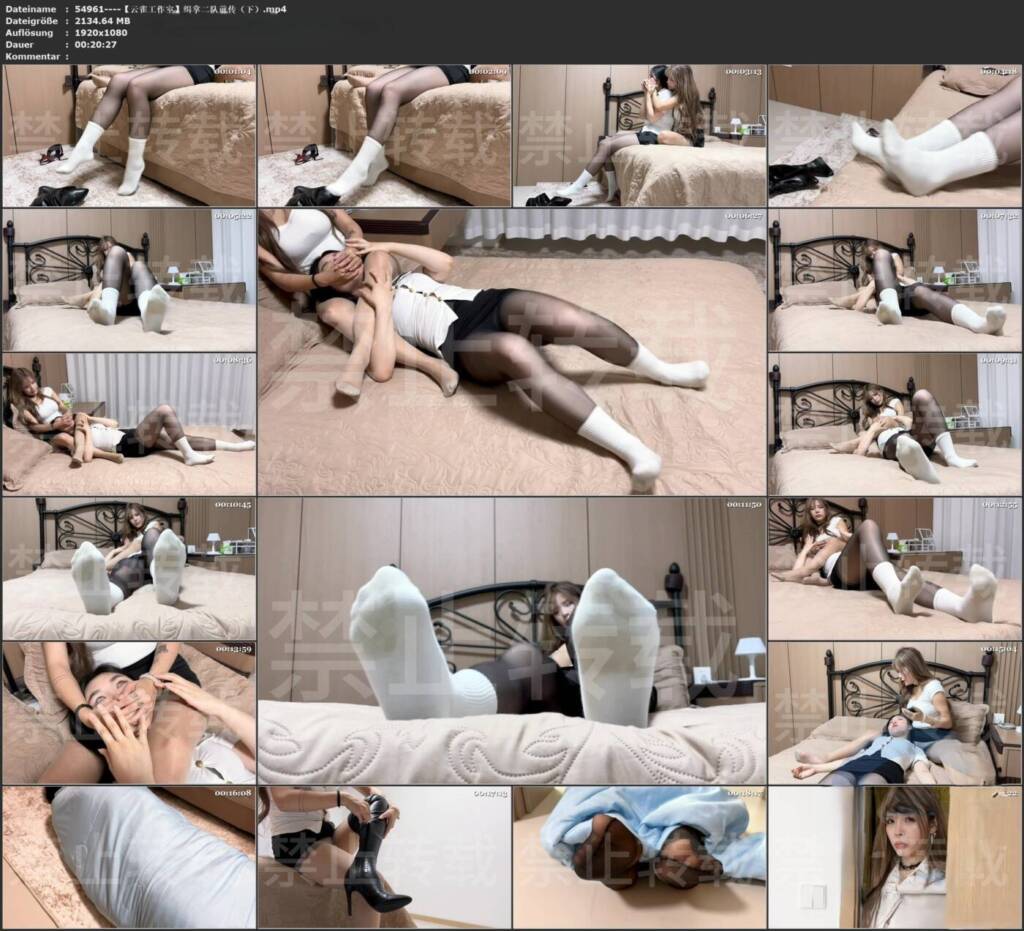Open the white socks close-up thumbnail at 00:04:18
Screen dimensions: 1024x931
895,135
